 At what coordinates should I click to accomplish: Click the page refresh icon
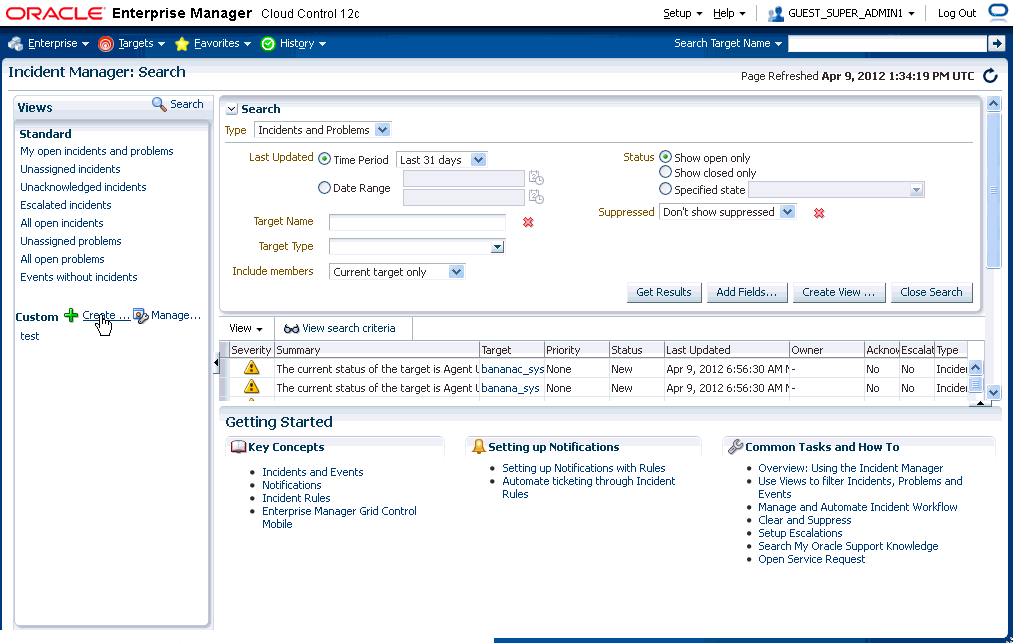[x=990, y=76]
